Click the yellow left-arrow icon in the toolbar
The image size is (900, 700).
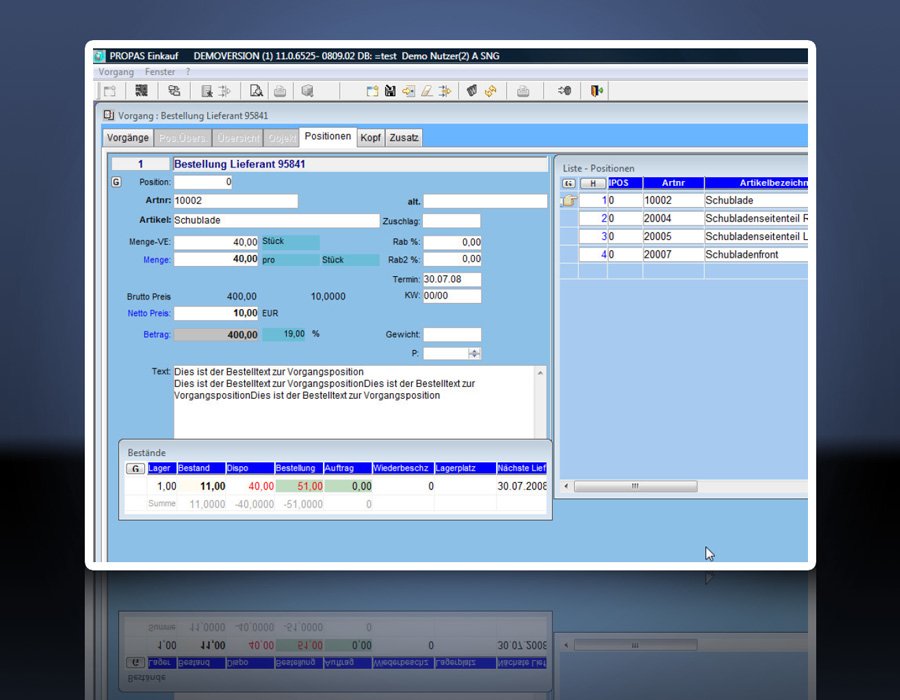(x=408, y=91)
